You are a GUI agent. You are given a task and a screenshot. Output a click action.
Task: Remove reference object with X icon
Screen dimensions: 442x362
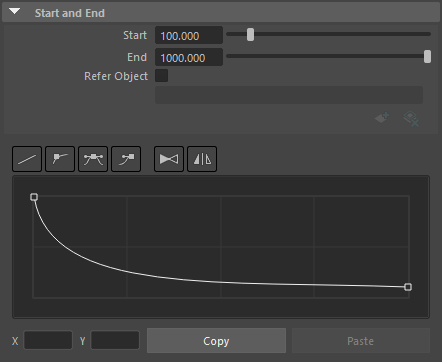[411, 119]
